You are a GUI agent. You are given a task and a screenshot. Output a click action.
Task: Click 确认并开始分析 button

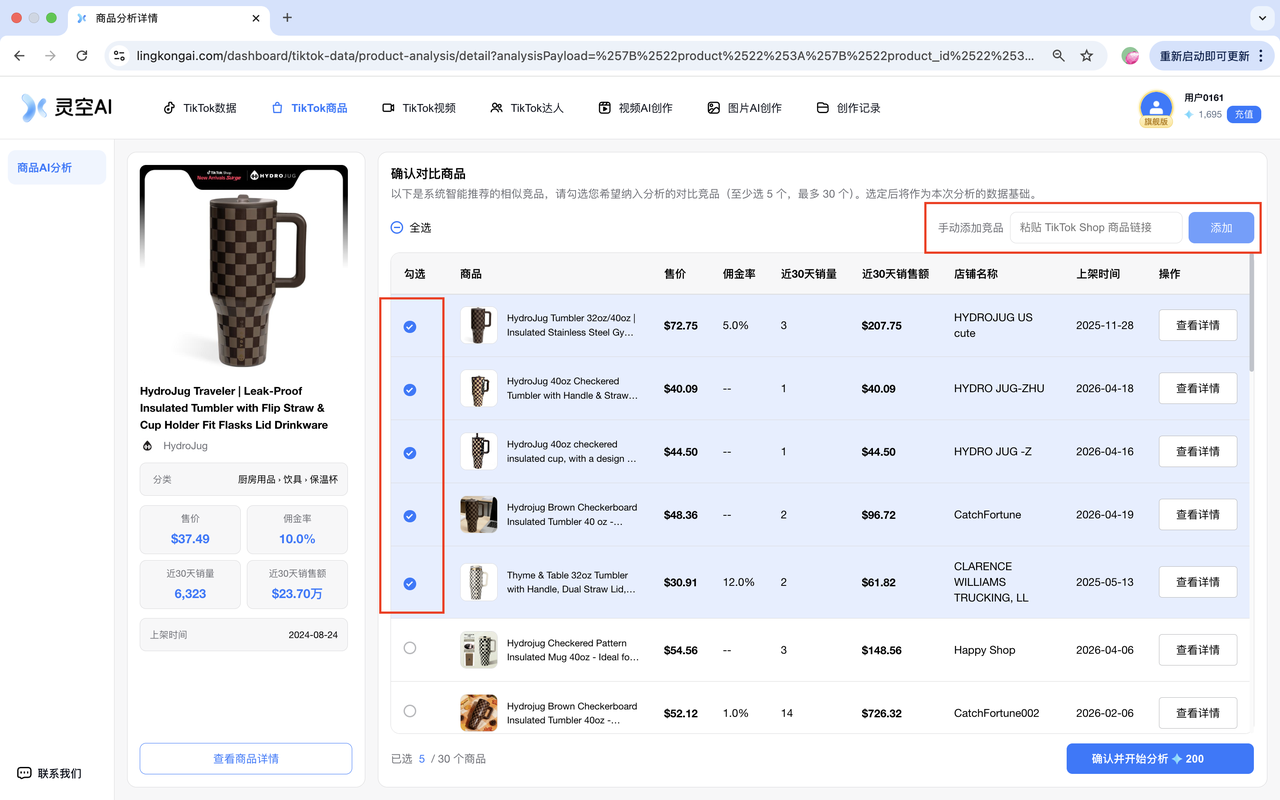pyautogui.click(x=1160, y=759)
